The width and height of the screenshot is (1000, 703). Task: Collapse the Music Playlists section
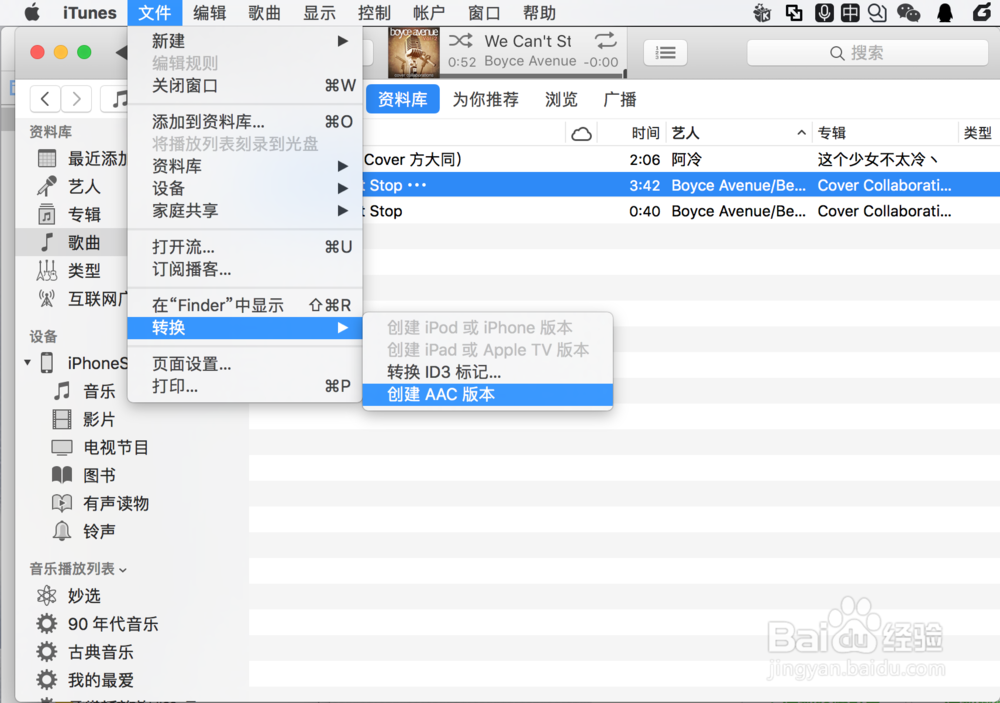click(x=123, y=570)
